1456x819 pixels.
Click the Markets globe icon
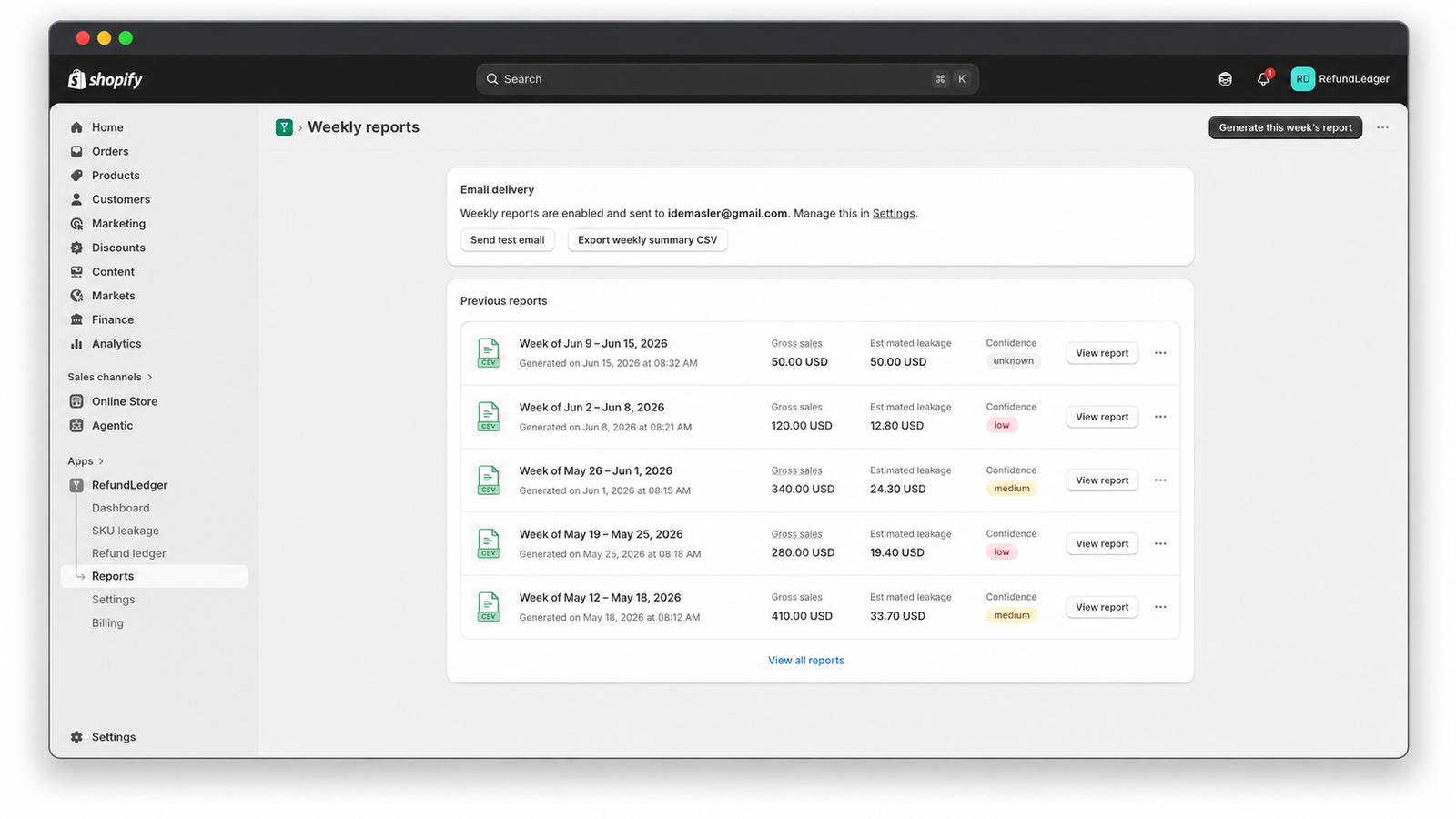coord(76,296)
